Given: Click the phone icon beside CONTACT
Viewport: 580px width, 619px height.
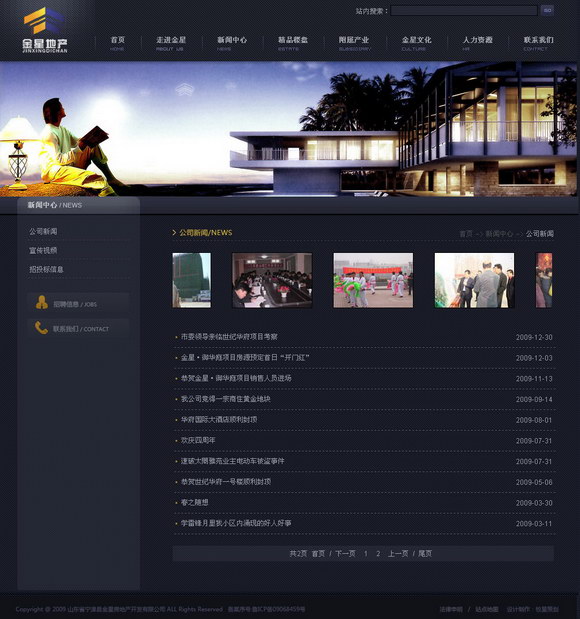Looking at the screenshot, I should (x=41, y=328).
